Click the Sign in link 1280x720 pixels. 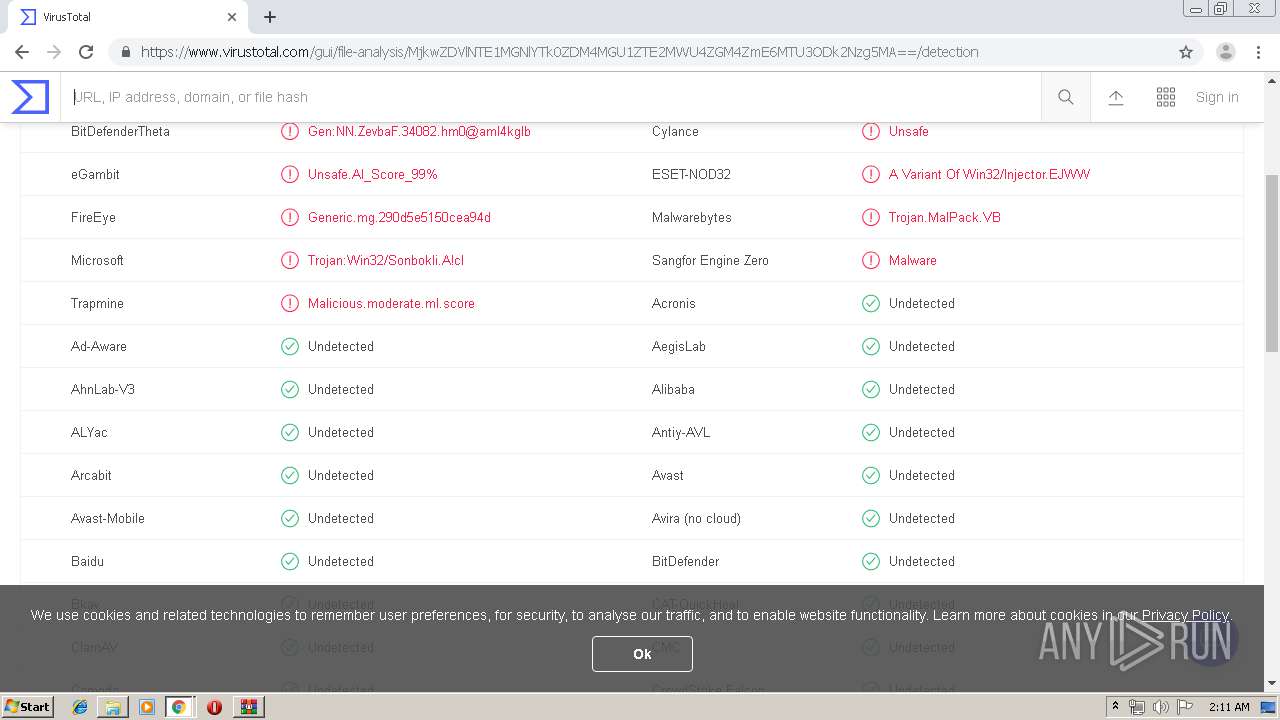1217,97
